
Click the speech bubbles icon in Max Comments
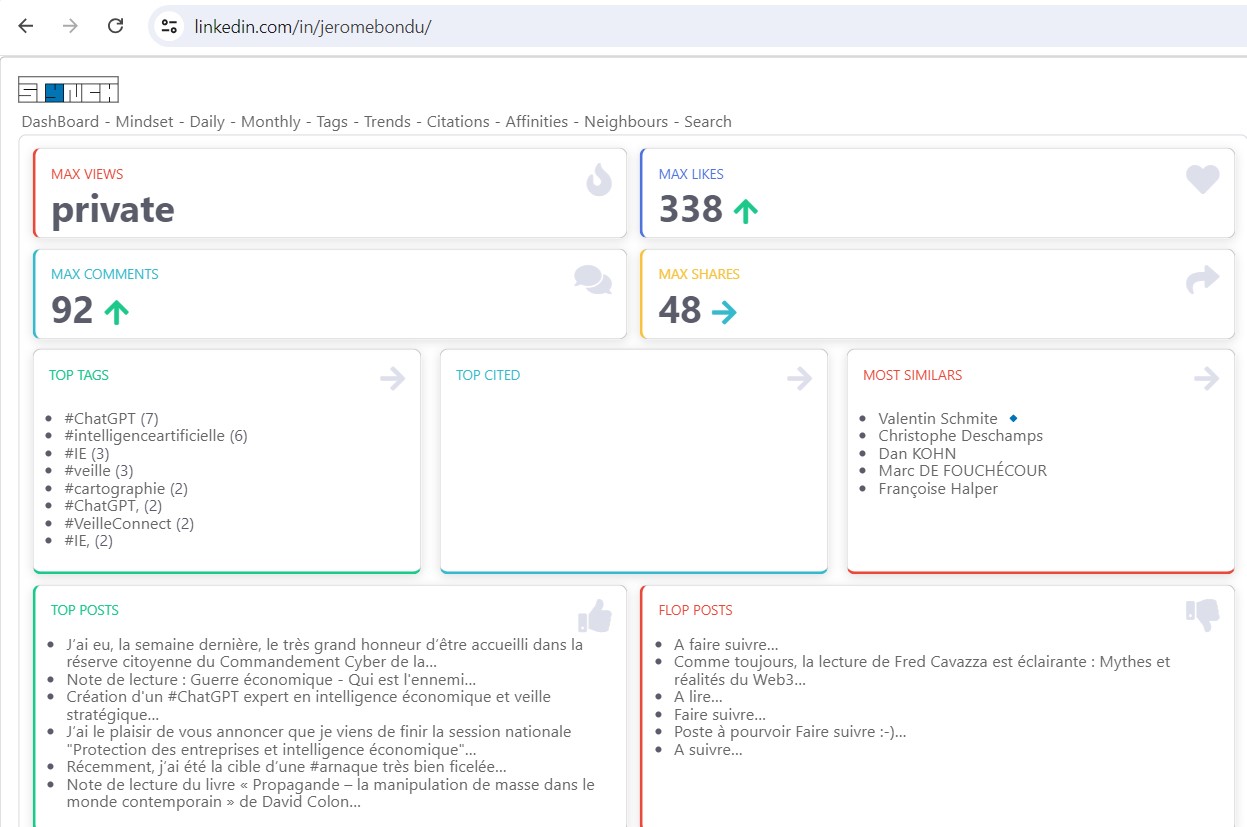point(593,280)
